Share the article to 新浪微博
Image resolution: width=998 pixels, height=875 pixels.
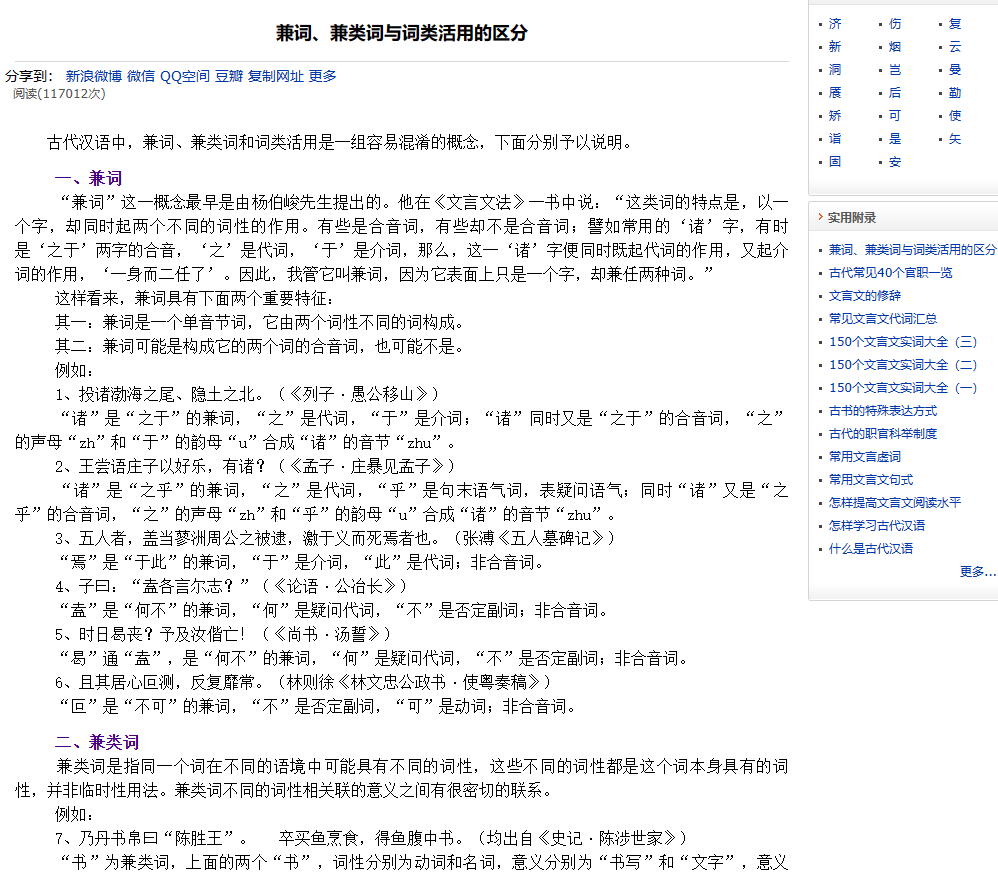(x=94, y=76)
